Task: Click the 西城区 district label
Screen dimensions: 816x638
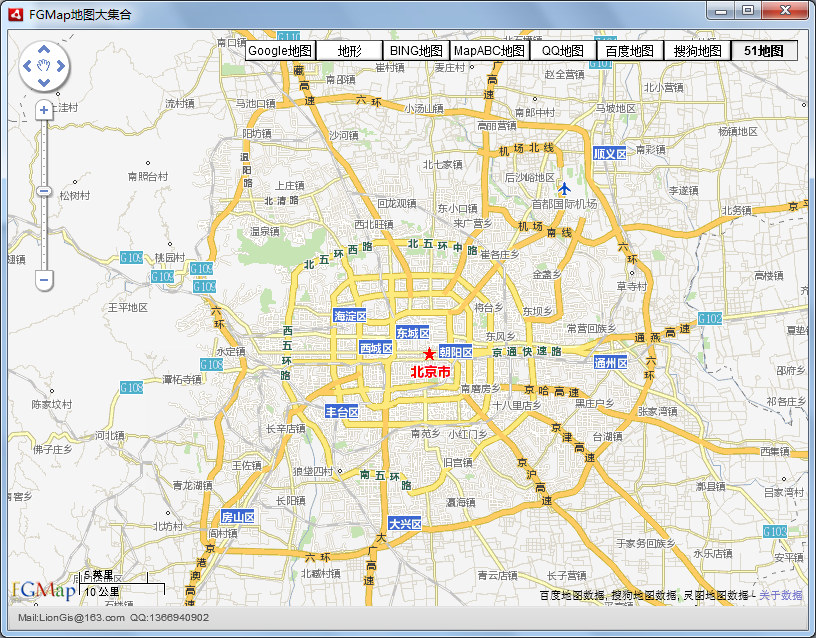Action: [375, 348]
